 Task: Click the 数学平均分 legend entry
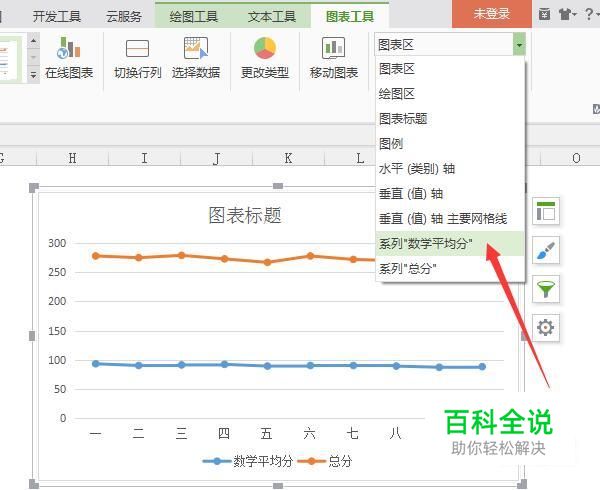(248, 461)
